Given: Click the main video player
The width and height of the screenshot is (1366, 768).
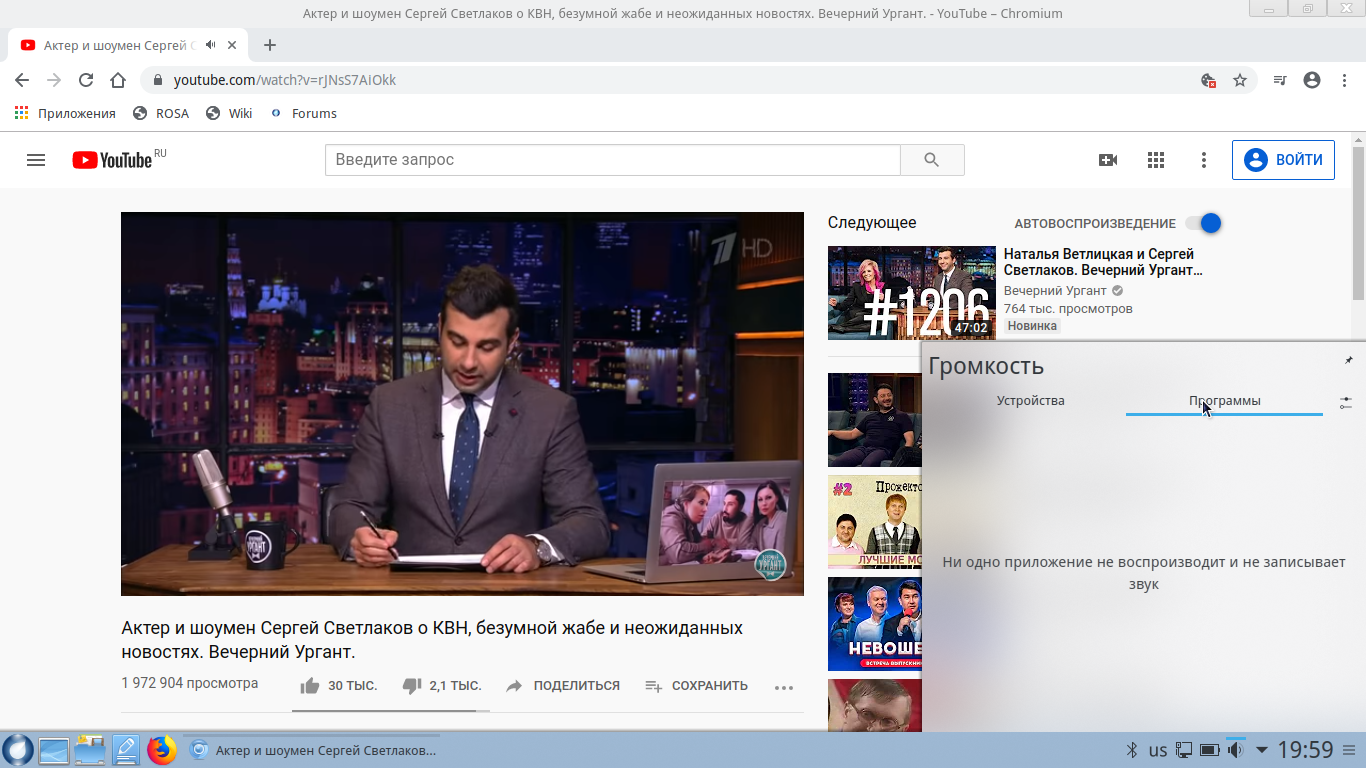Looking at the screenshot, I should click(x=462, y=404).
